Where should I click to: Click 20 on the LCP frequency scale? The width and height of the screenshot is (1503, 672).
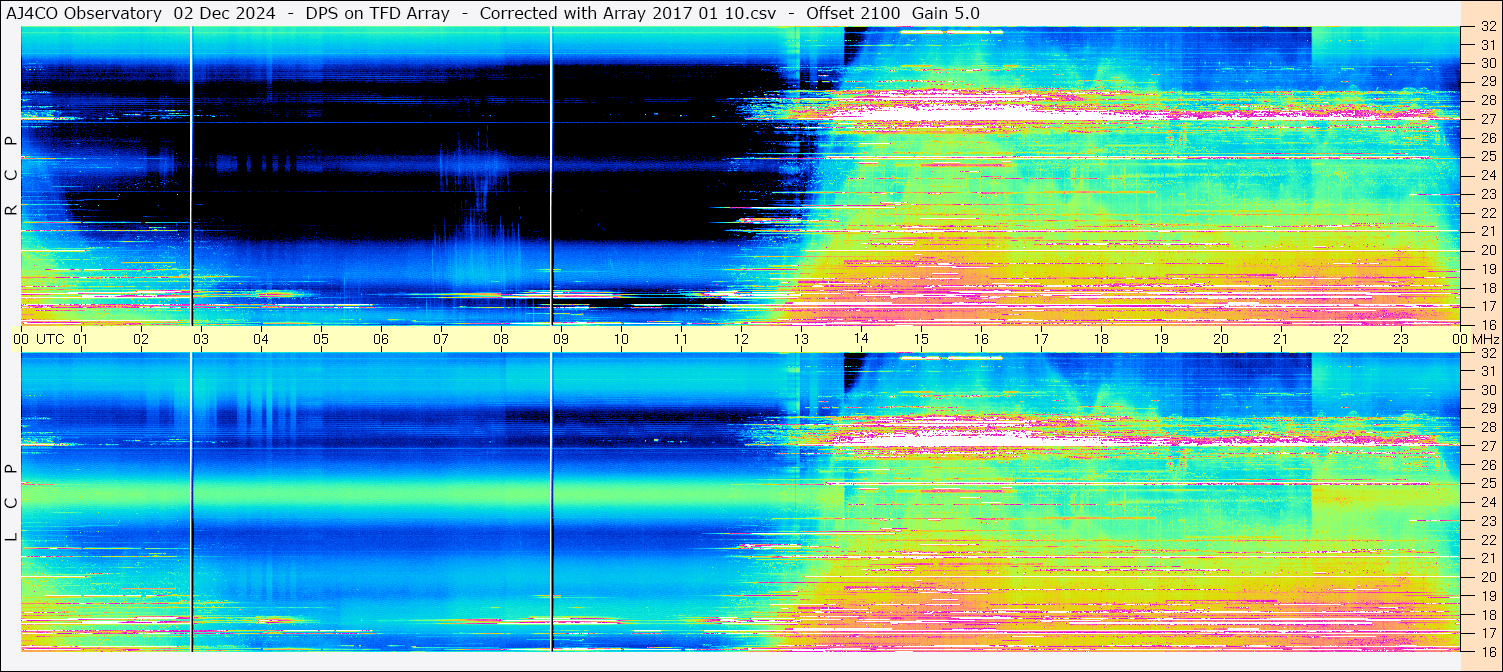tap(1488, 577)
